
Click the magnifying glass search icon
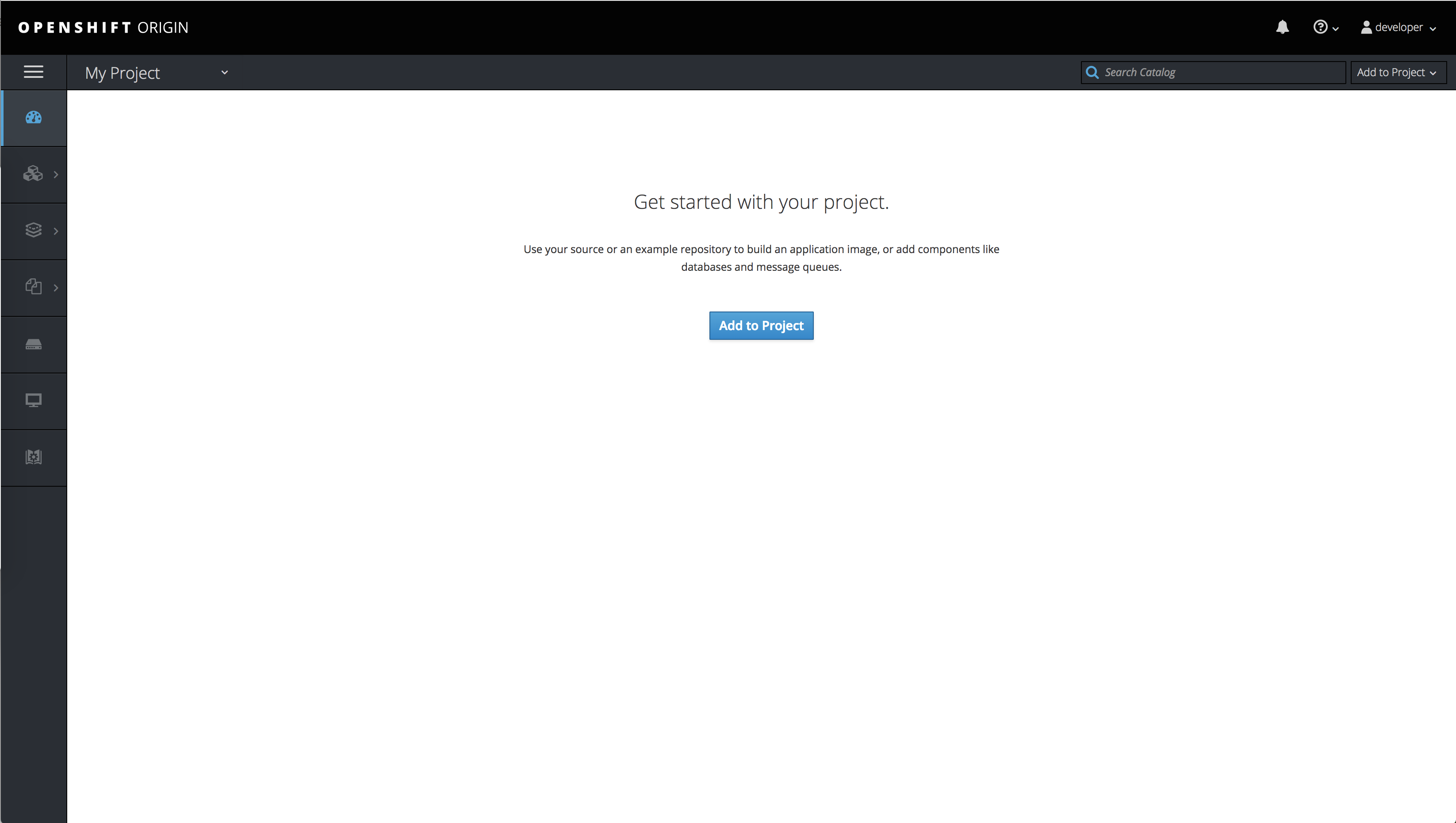1092,72
